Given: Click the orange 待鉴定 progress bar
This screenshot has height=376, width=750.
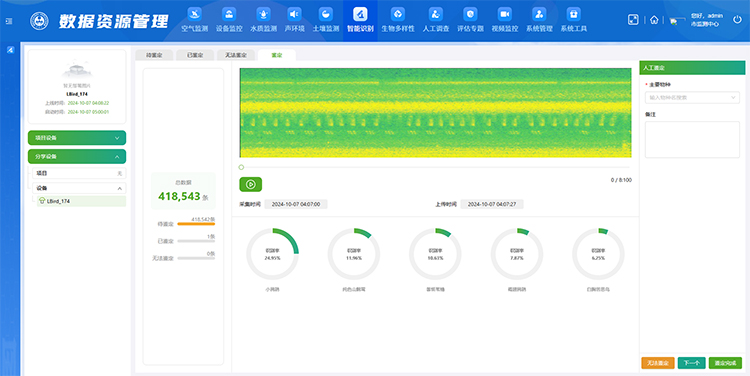Looking at the screenshot, I should coord(196,224).
